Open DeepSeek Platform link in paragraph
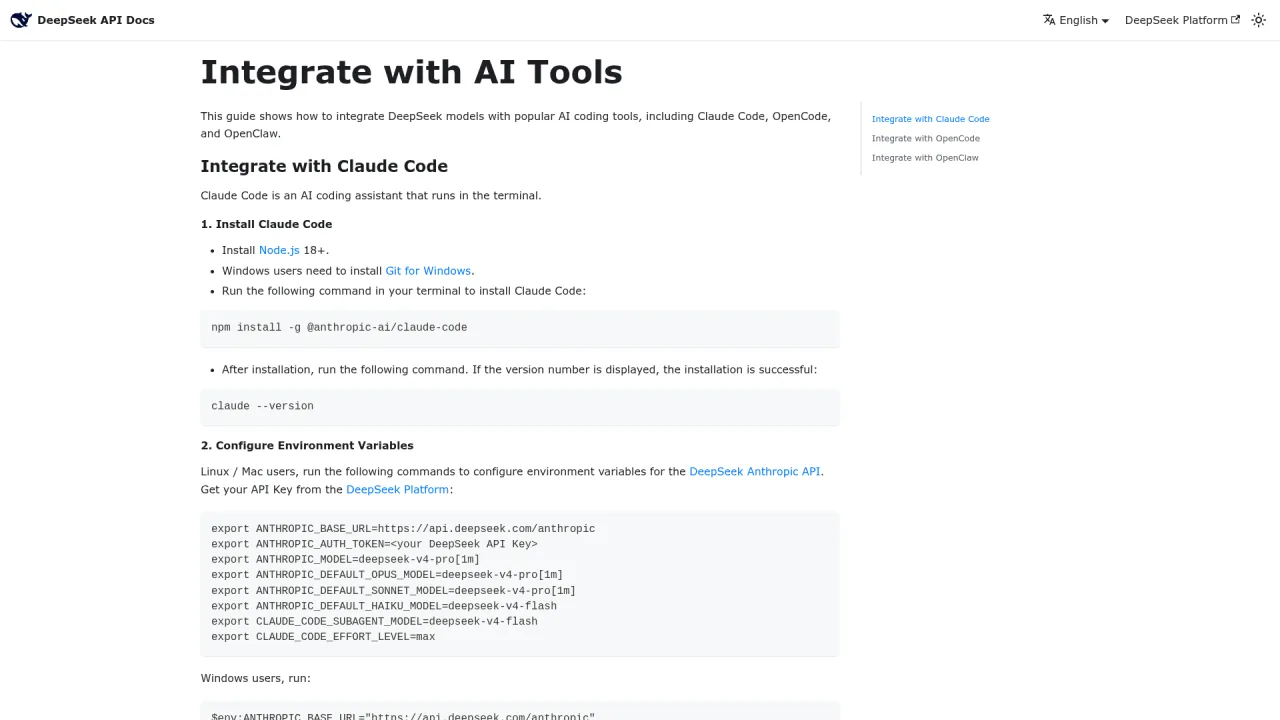This screenshot has width=1280, height=720. 397,489
